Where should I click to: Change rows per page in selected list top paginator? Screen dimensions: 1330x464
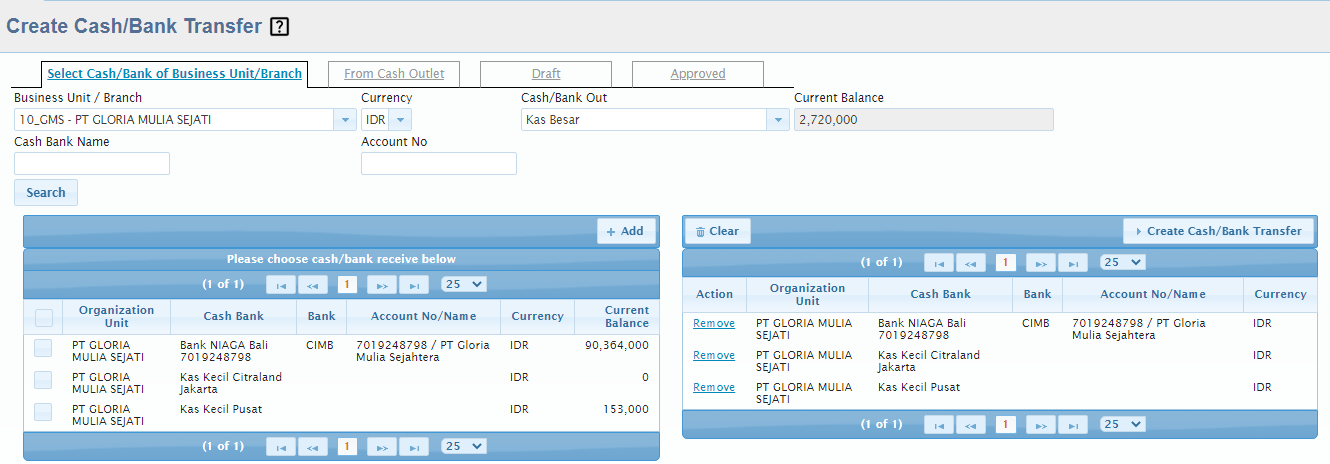point(1123,263)
